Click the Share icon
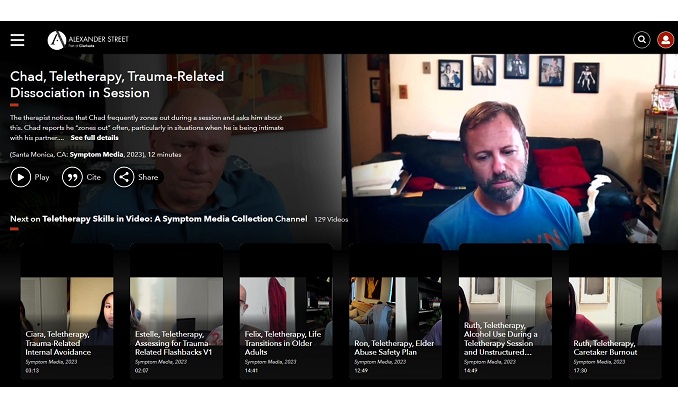 (124, 177)
